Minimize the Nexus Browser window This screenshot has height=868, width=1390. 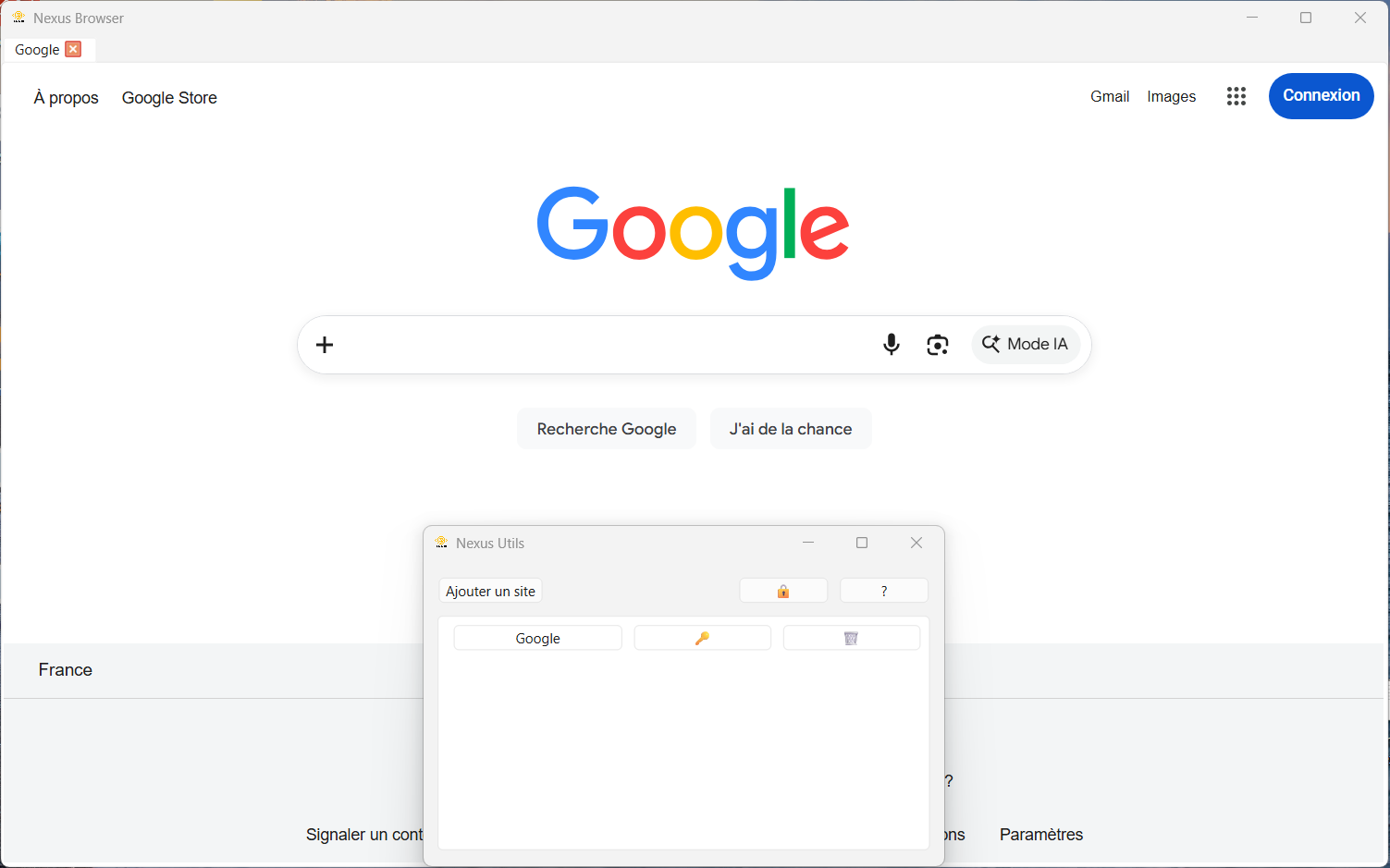tap(1252, 18)
